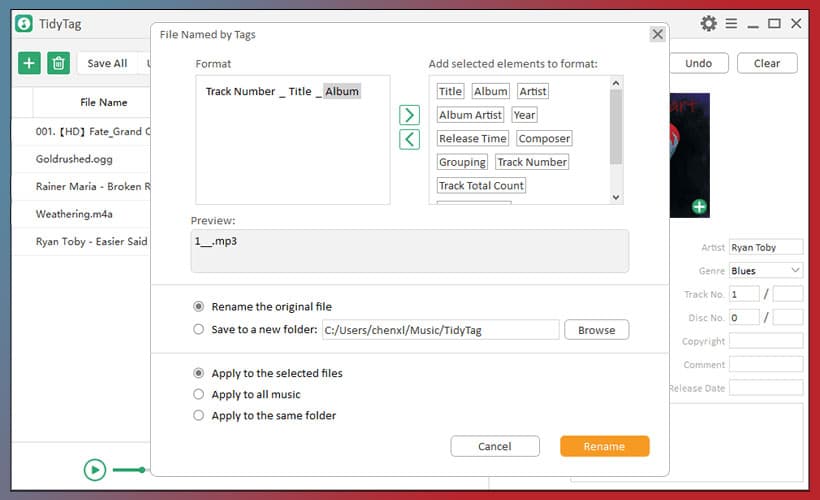The height and width of the screenshot is (500, 820).
Task: Click Track Number in Format box
Action: click(241, 92)
